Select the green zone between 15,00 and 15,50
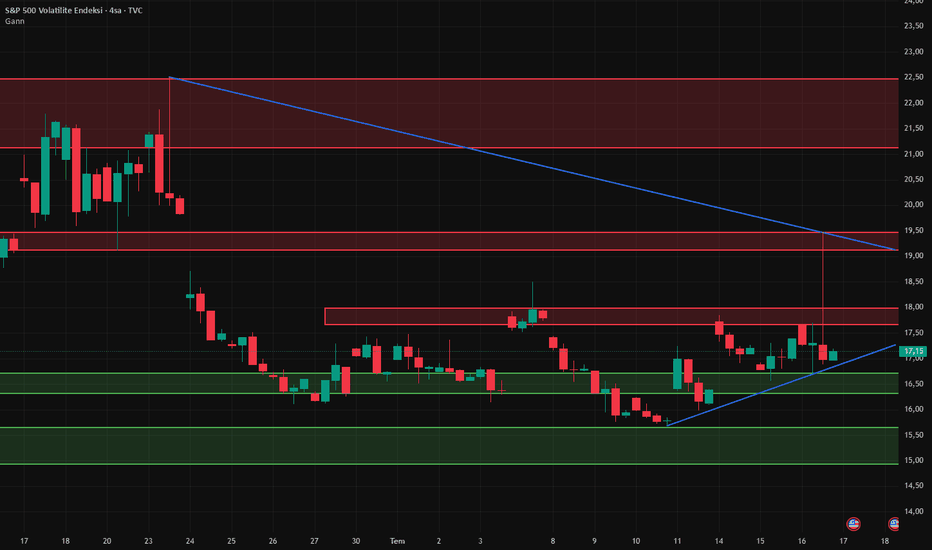 coord(449,445)
